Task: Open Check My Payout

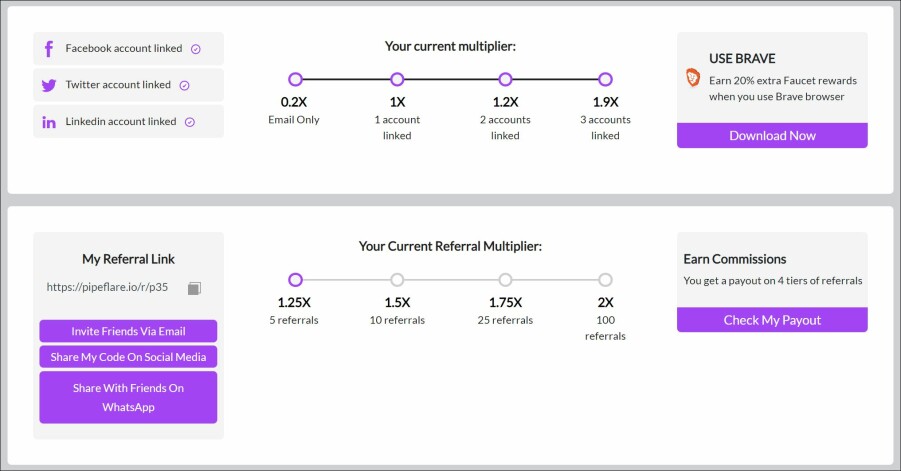Action: point(772,320)
